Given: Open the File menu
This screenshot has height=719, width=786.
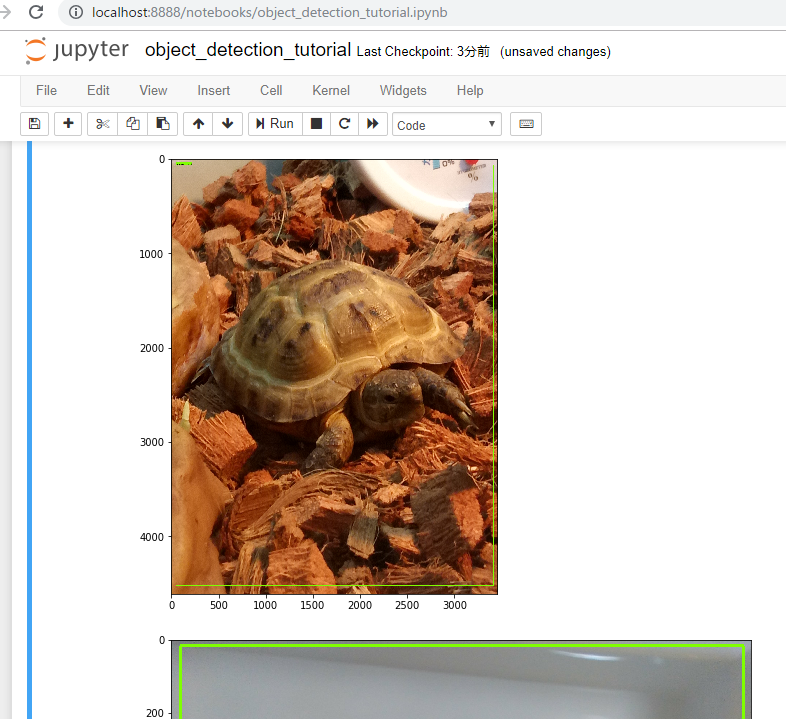Looking at the screenshot, I should coord(46,90).
